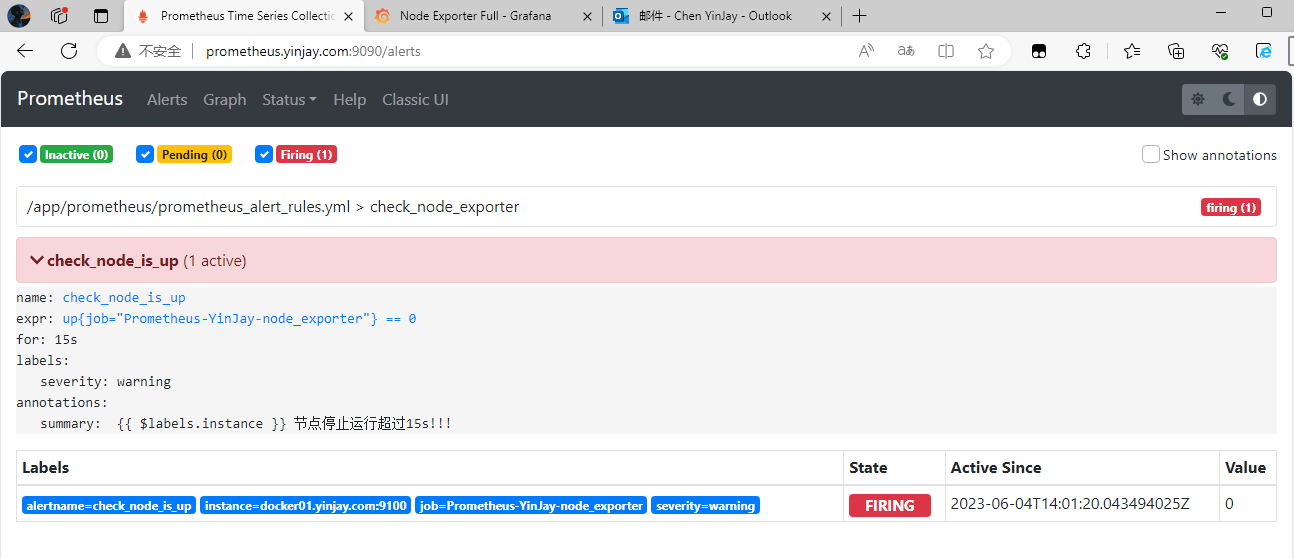Switch to Classic UI

415,99
